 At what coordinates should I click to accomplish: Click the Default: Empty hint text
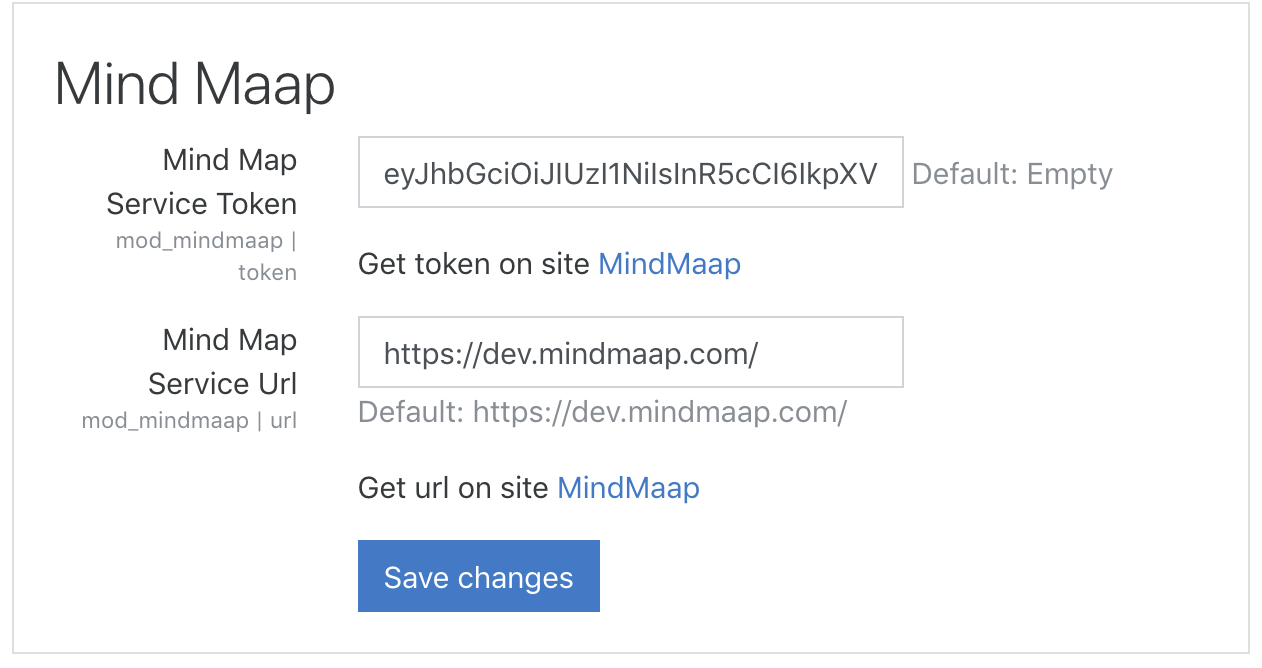click(x=1011, y=173)
